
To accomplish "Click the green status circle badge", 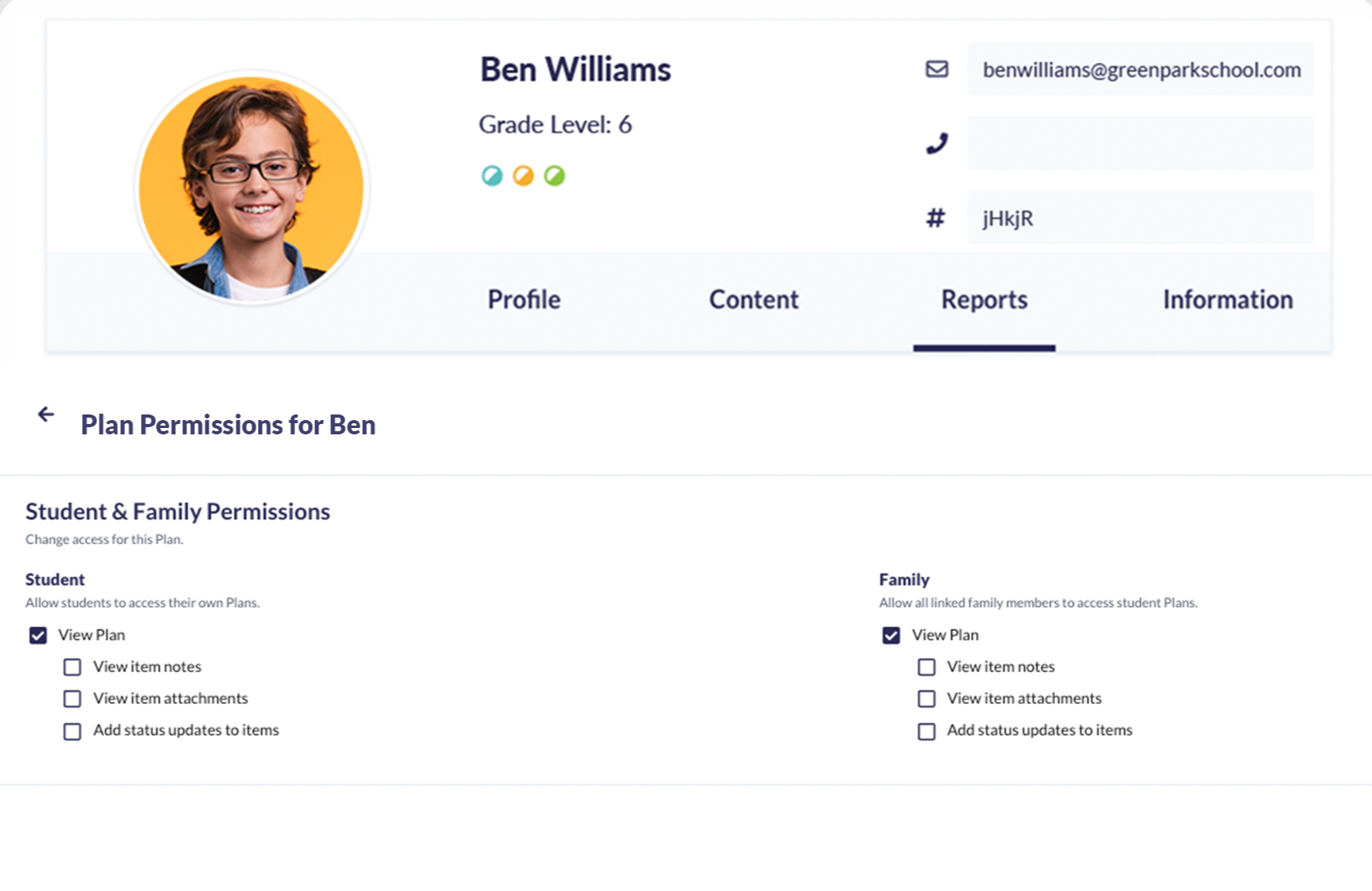I will coord(555,176).
